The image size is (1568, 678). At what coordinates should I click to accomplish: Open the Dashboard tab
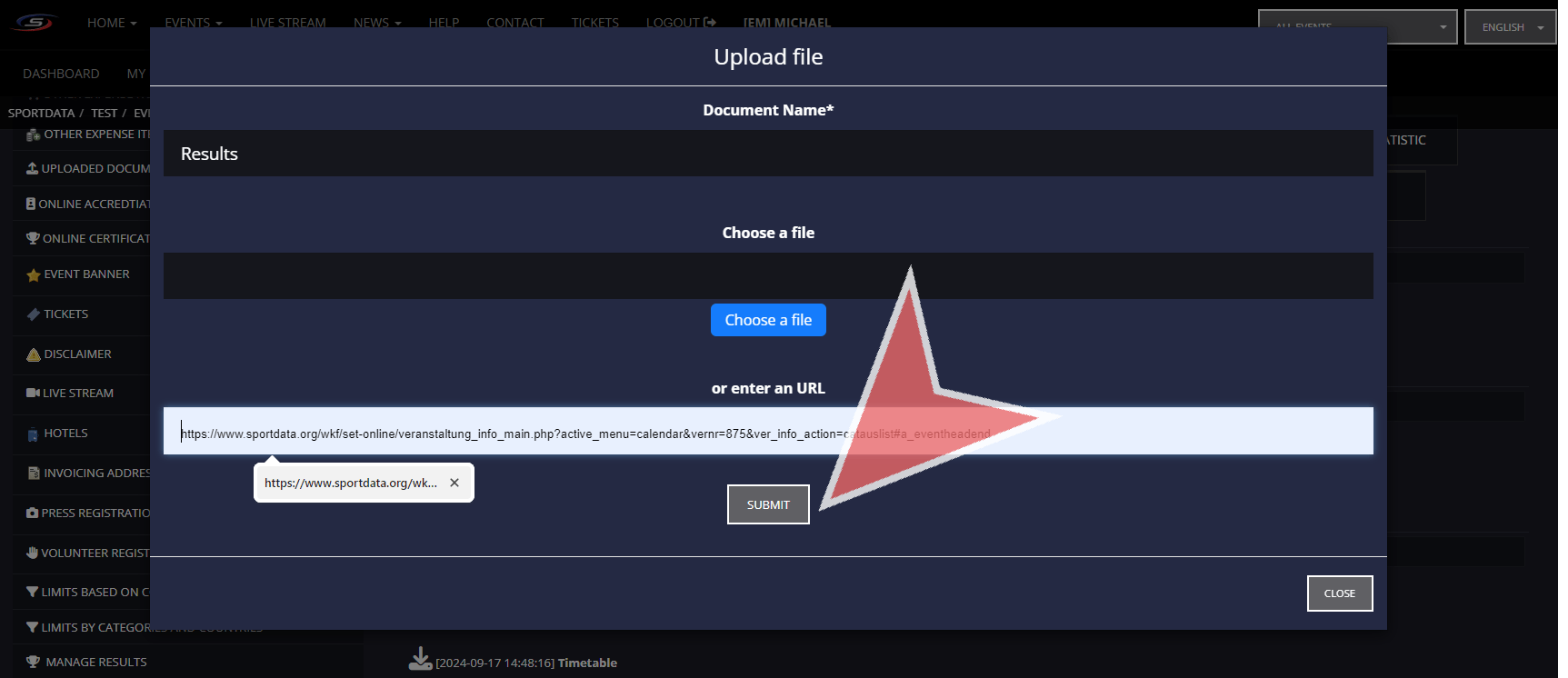coord(61,74)
